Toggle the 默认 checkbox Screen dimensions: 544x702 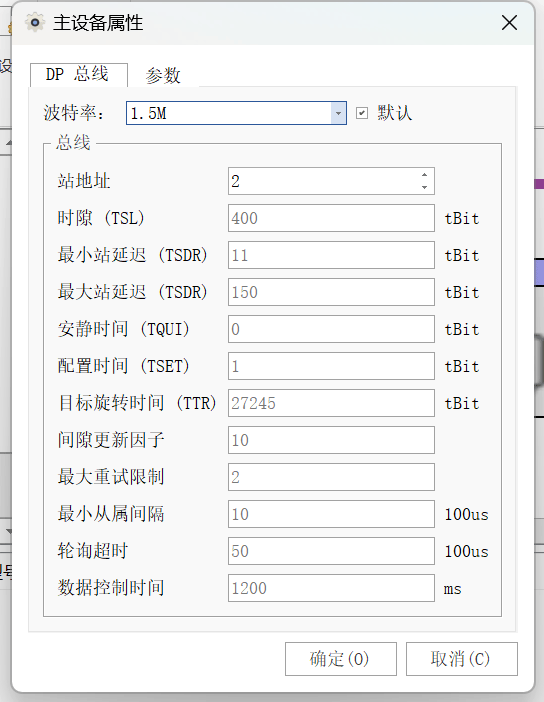coord(362,113)
